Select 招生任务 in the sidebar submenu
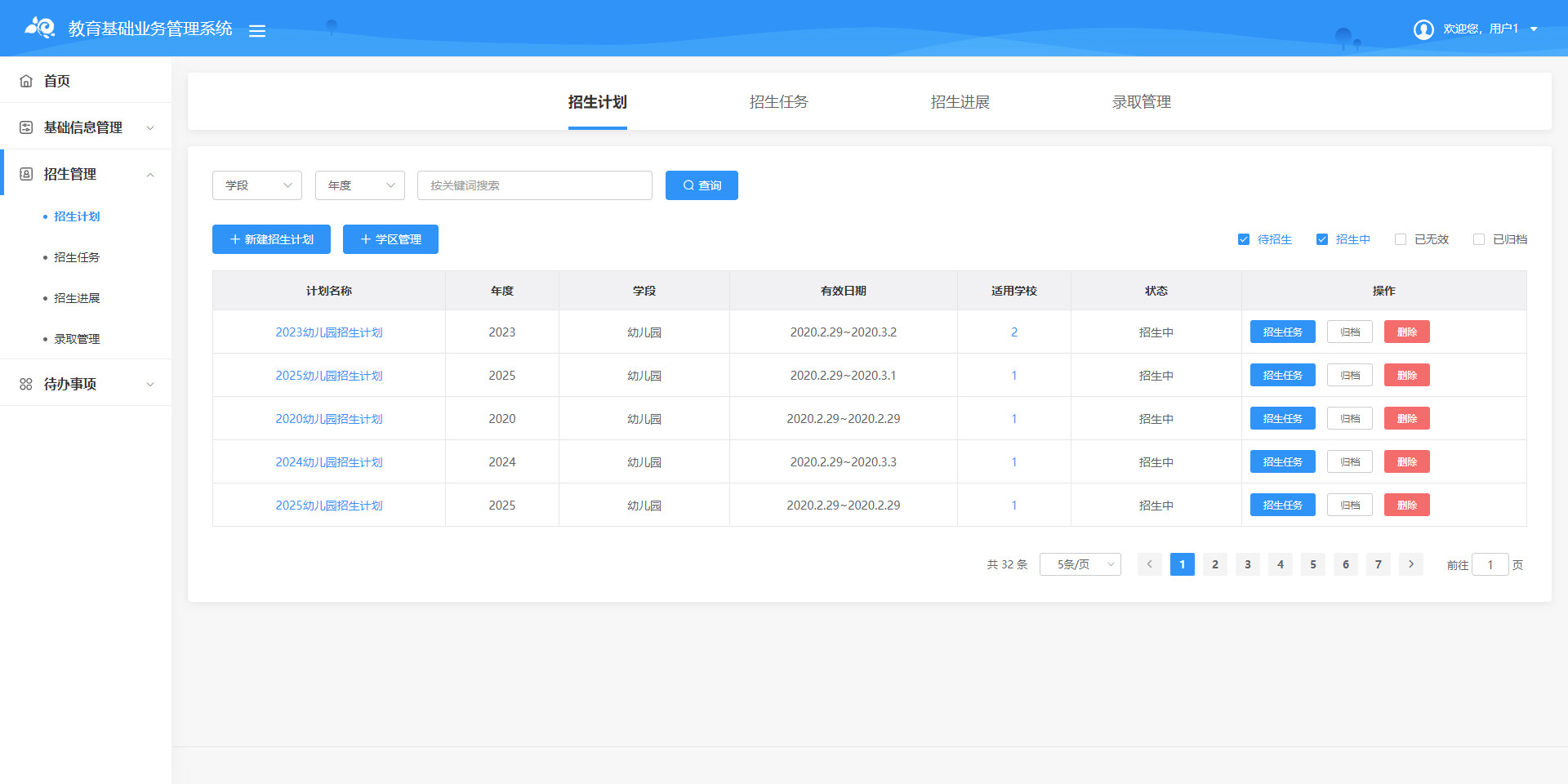Viewport: 1568px width, 784px height. click(77, 257)
